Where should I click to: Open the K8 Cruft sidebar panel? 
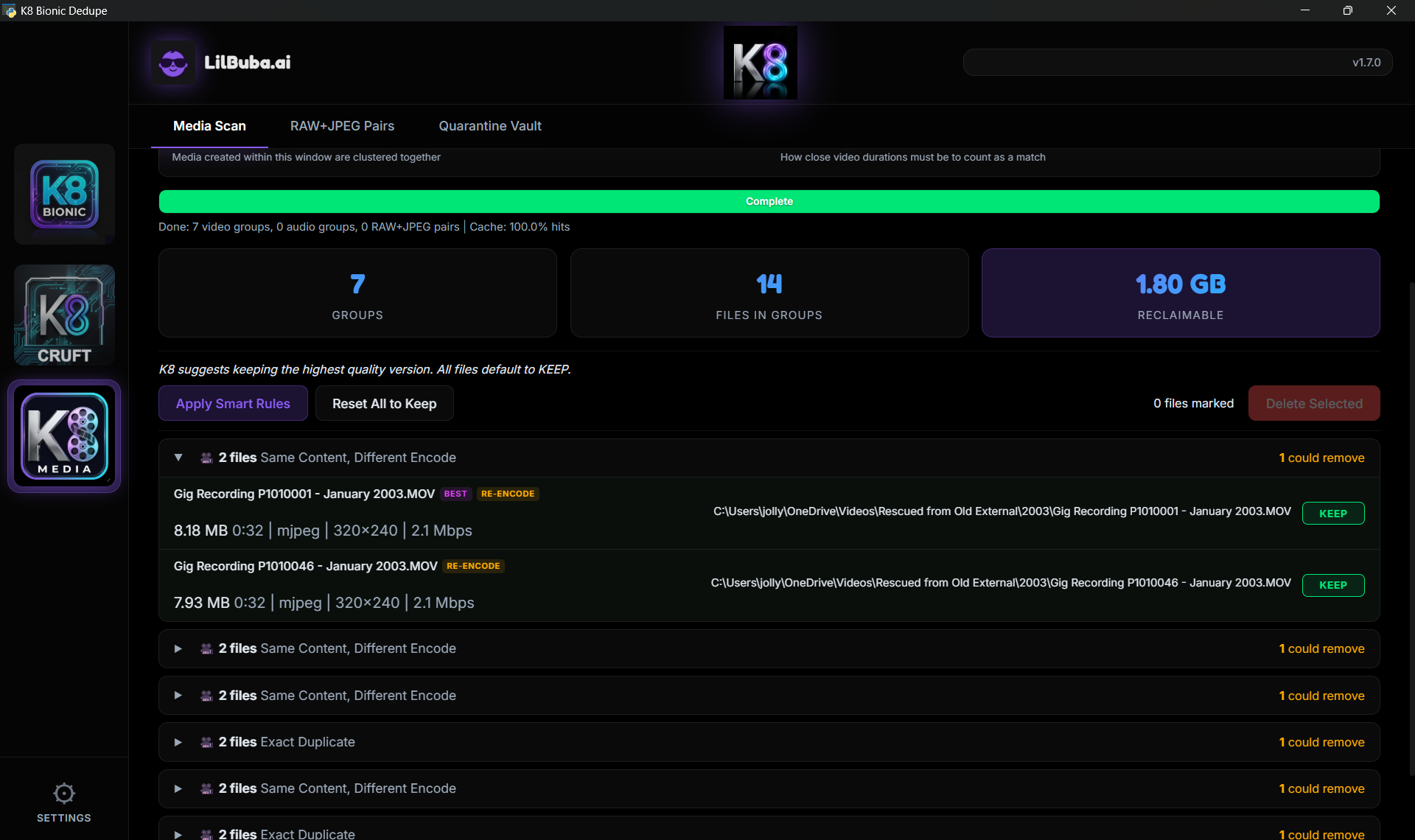pos(63,315)
